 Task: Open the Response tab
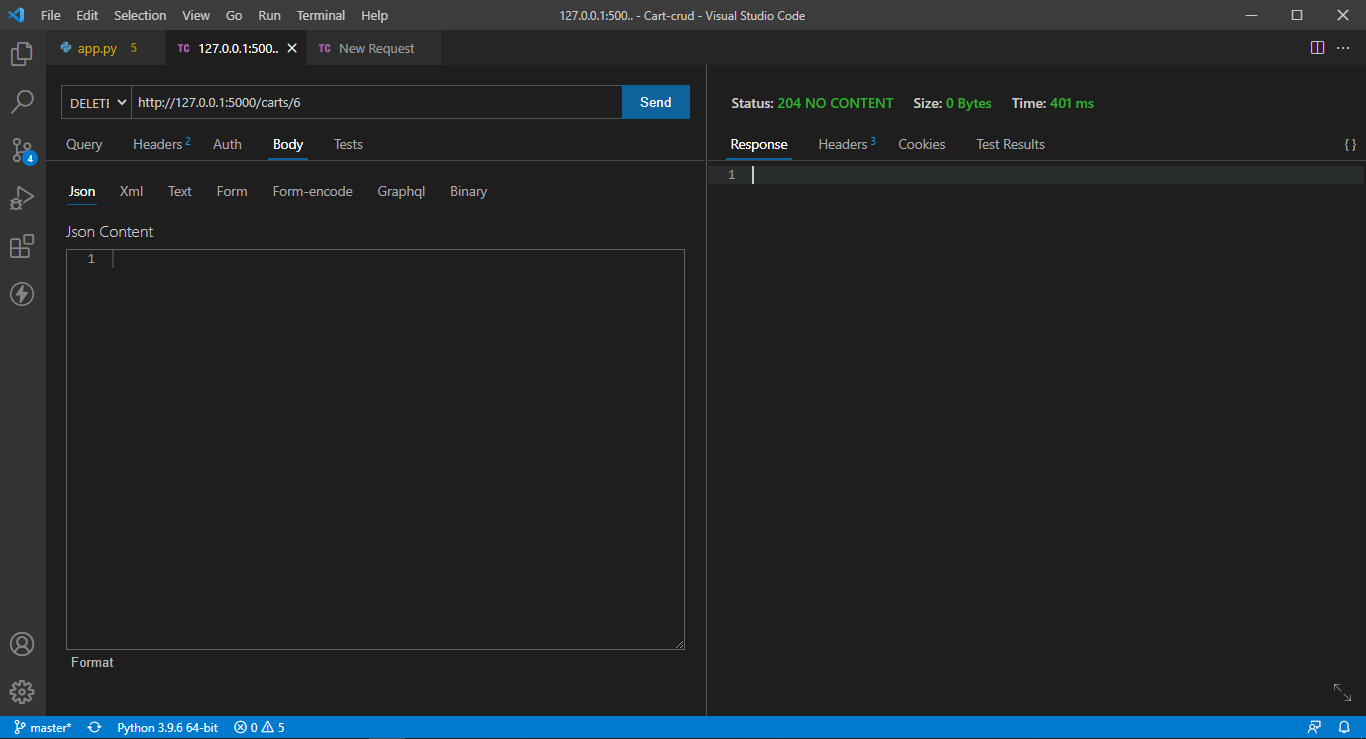click(x=759, y=144)
